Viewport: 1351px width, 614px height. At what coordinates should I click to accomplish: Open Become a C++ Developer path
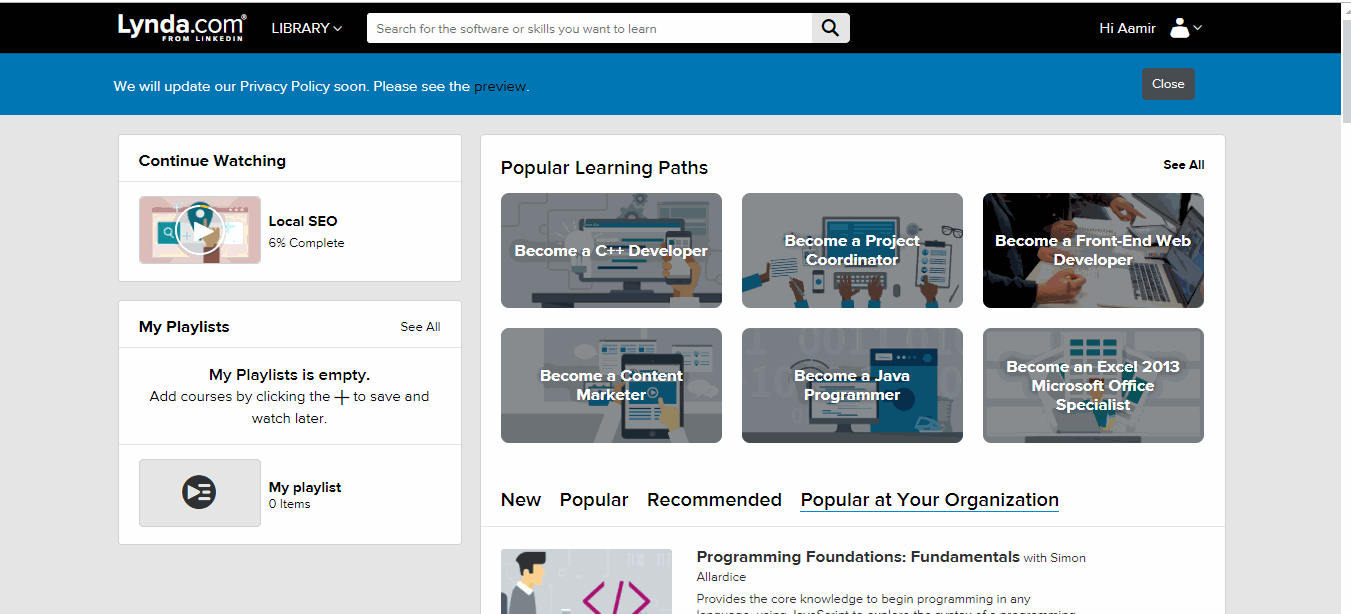[611, 250]
